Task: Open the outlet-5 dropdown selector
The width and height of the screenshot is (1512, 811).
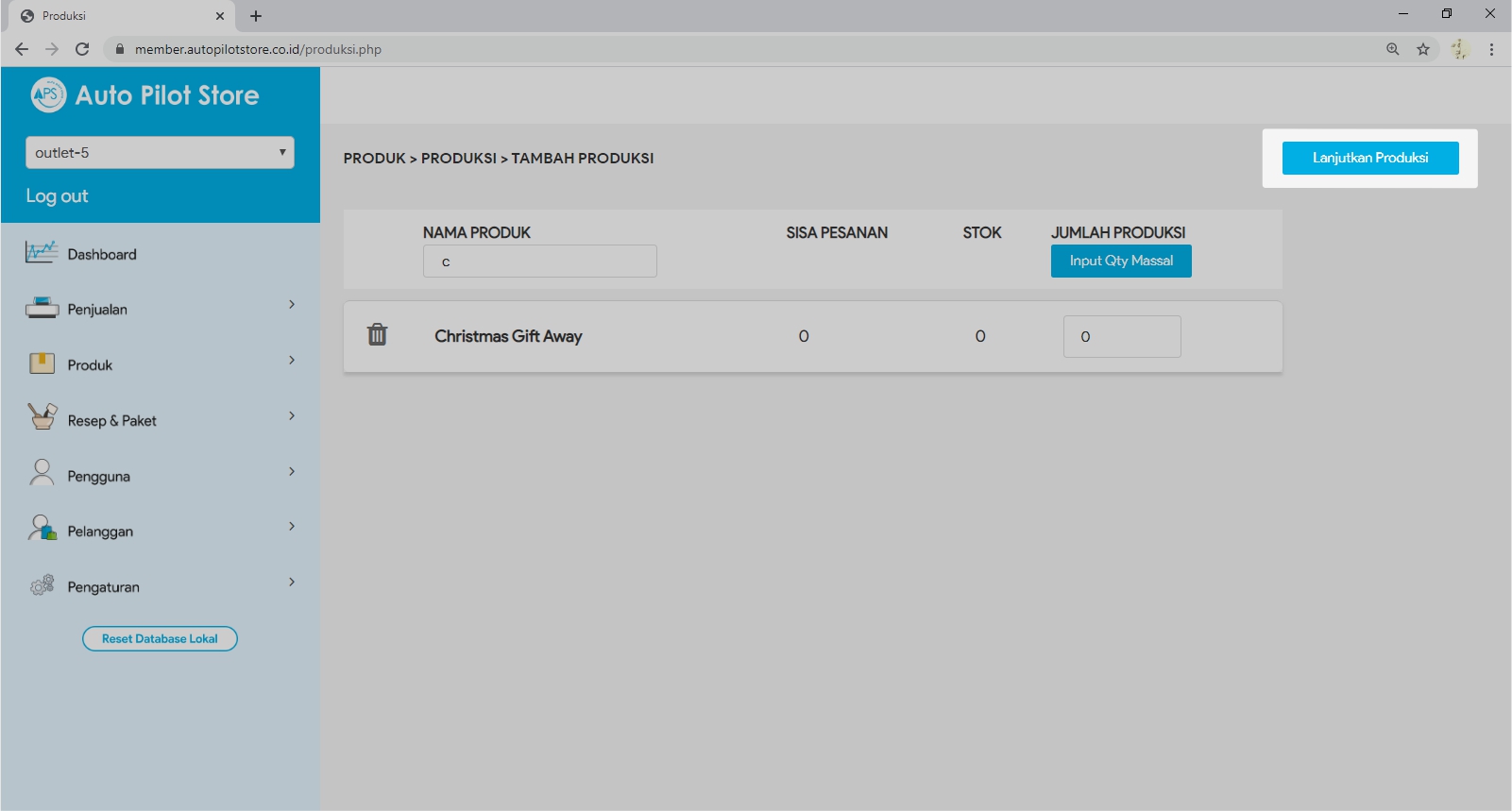Action: [160, 153]
